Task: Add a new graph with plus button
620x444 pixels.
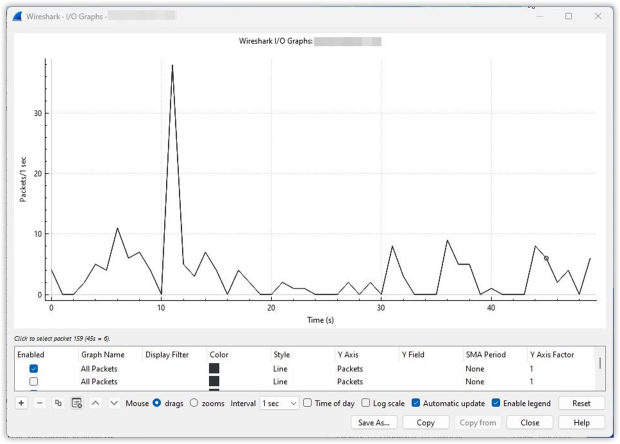Action: point(21,403)
